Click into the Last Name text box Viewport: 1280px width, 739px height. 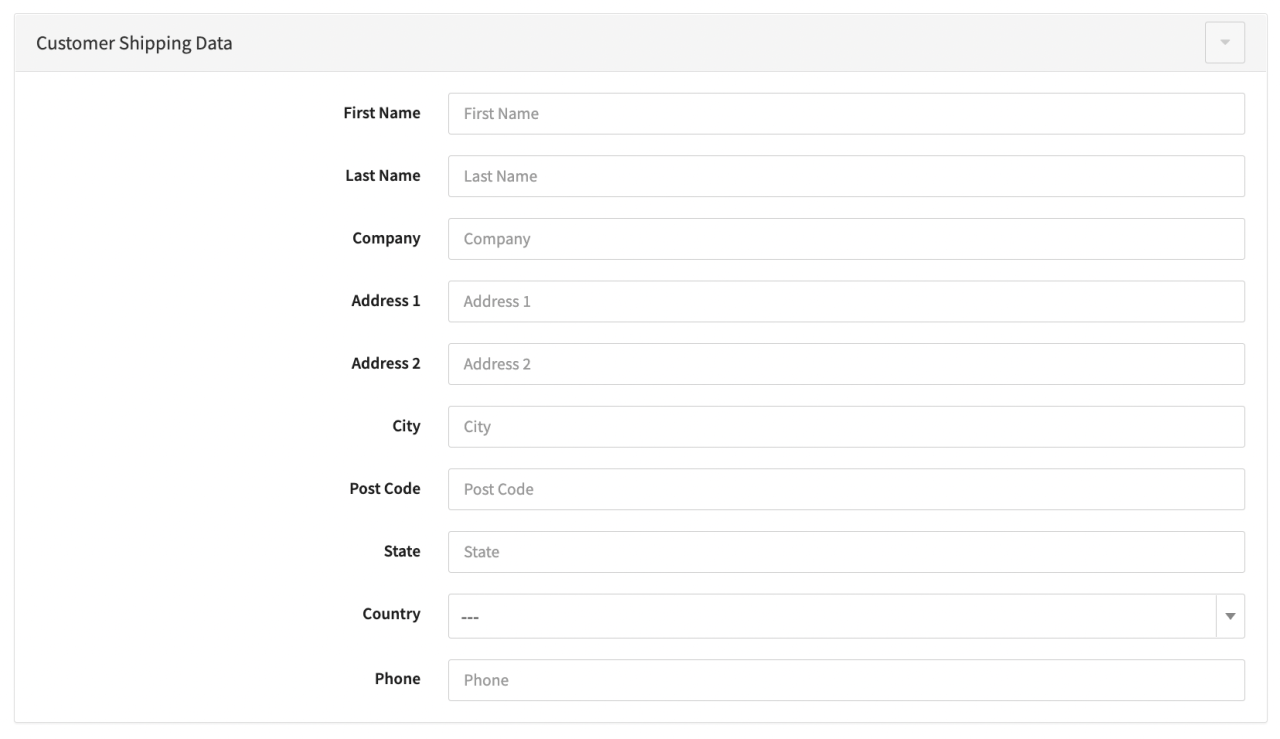(x=846, y=176)
